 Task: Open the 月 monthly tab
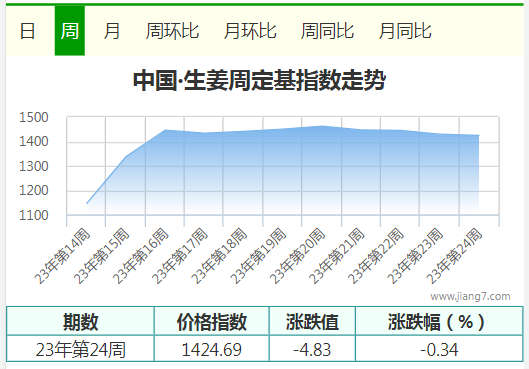pyautogui.click(x=112, y=31)
